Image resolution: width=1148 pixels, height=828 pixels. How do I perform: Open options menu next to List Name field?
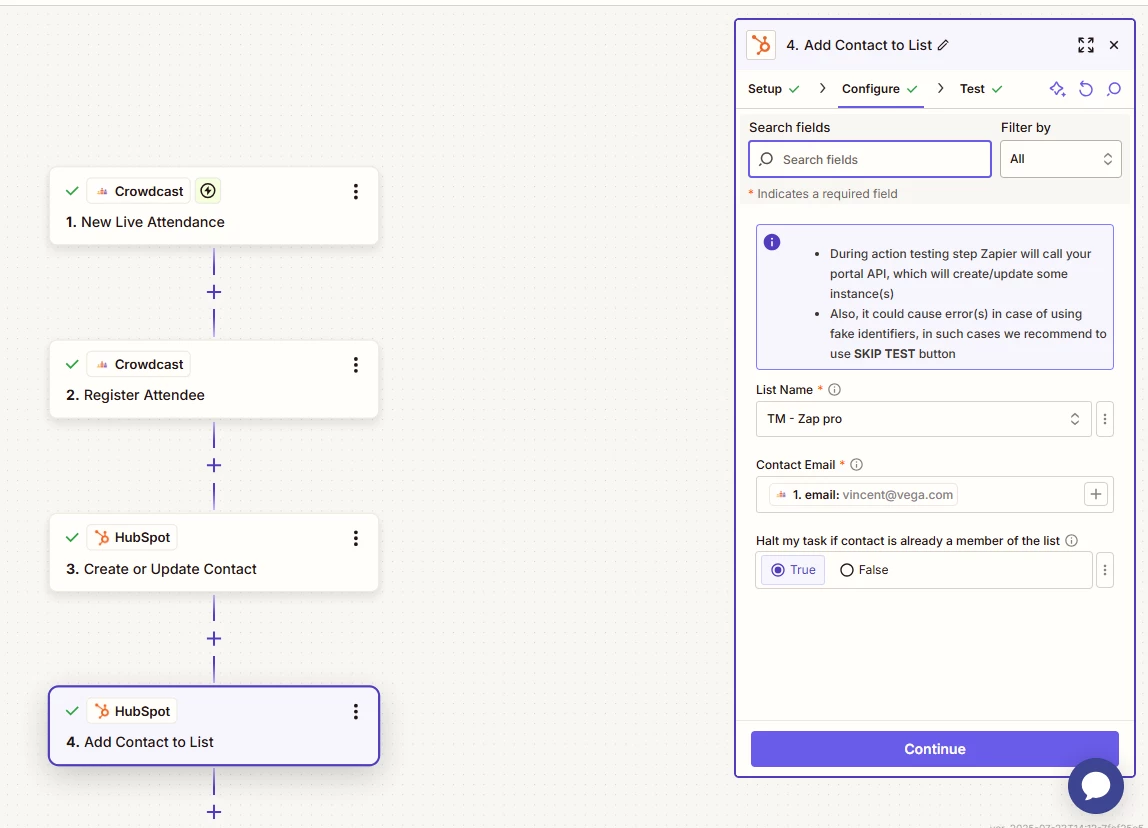(x=1105, y=419)
